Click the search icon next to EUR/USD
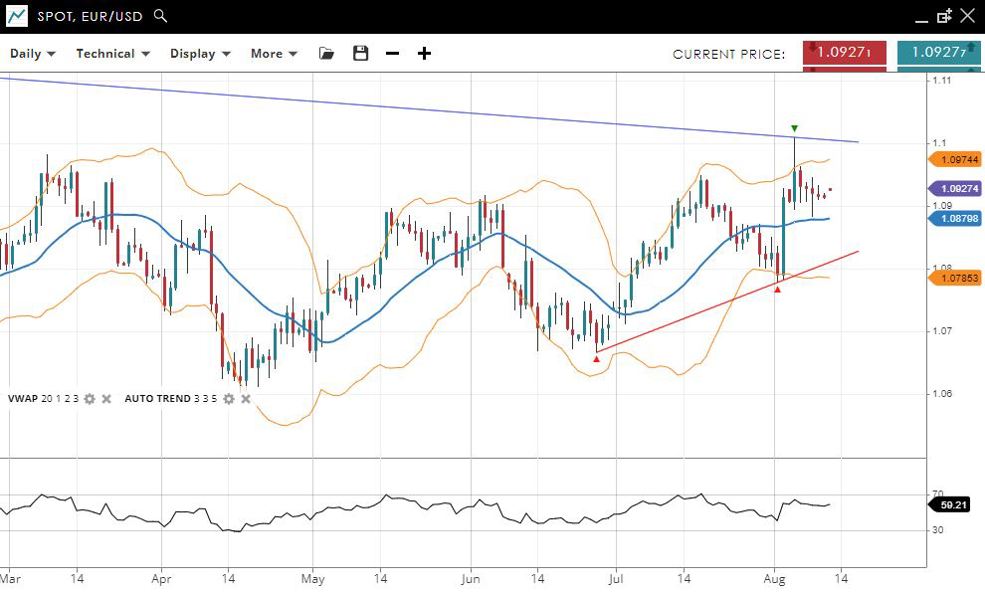 [161, 16]
